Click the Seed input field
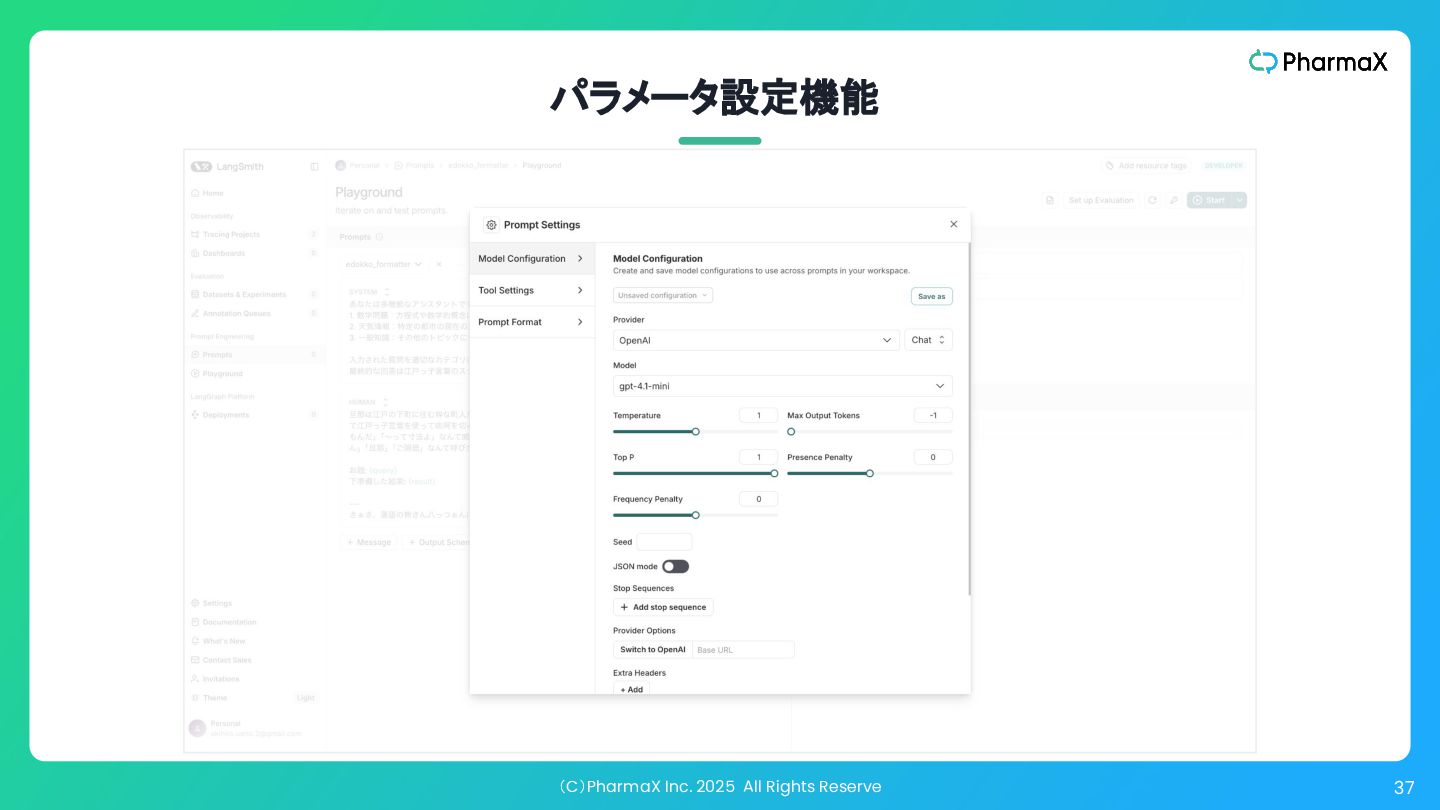1440x810 pixels. point(664,542)
